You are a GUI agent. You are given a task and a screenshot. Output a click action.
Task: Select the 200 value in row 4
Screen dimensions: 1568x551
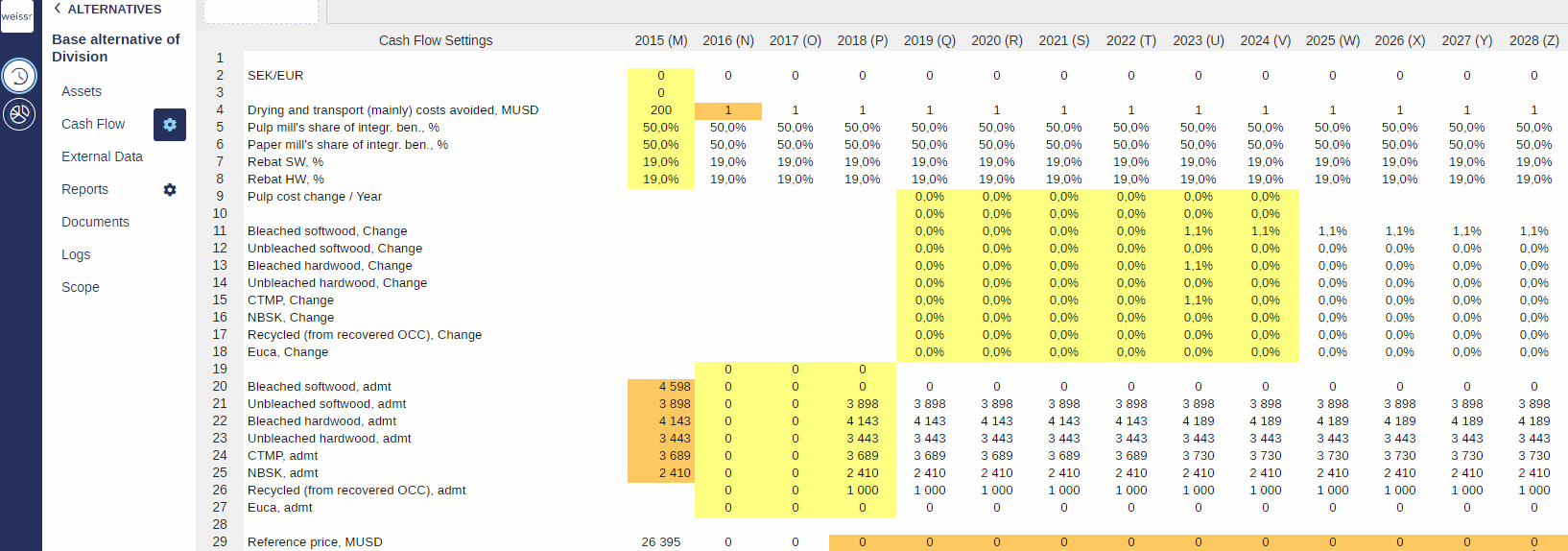point(660,110)
